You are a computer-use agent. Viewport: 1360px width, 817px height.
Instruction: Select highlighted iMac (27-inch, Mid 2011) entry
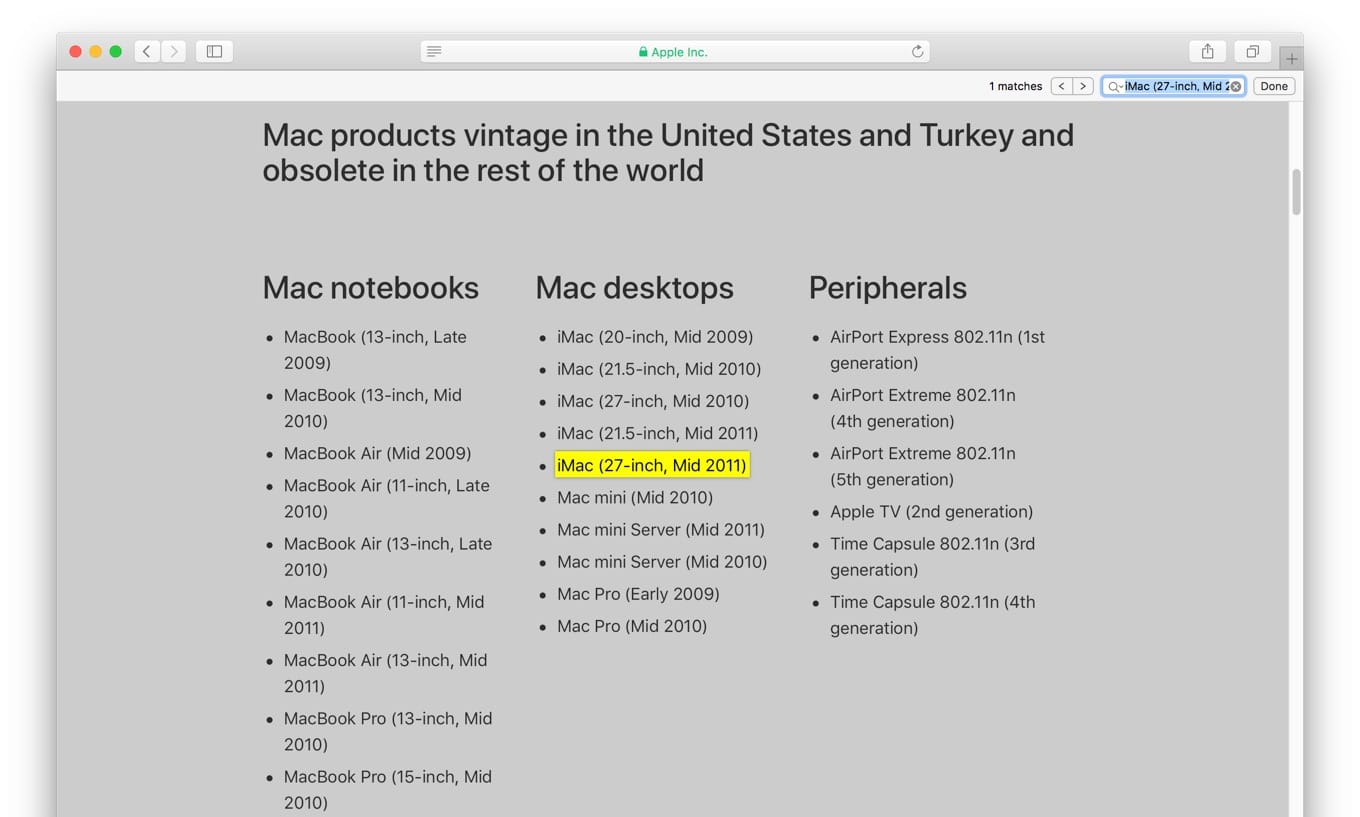652,465
